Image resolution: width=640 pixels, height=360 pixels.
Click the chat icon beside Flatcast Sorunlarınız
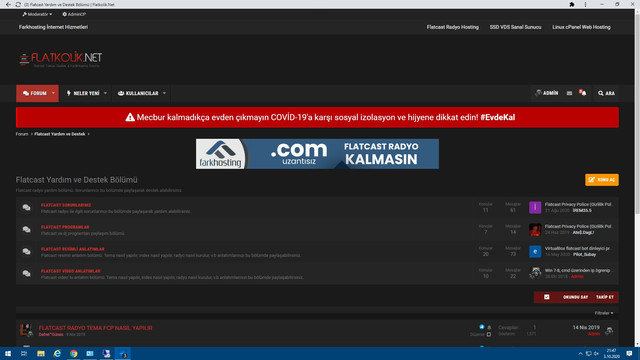pyautogui.click(x=27, y=208)
